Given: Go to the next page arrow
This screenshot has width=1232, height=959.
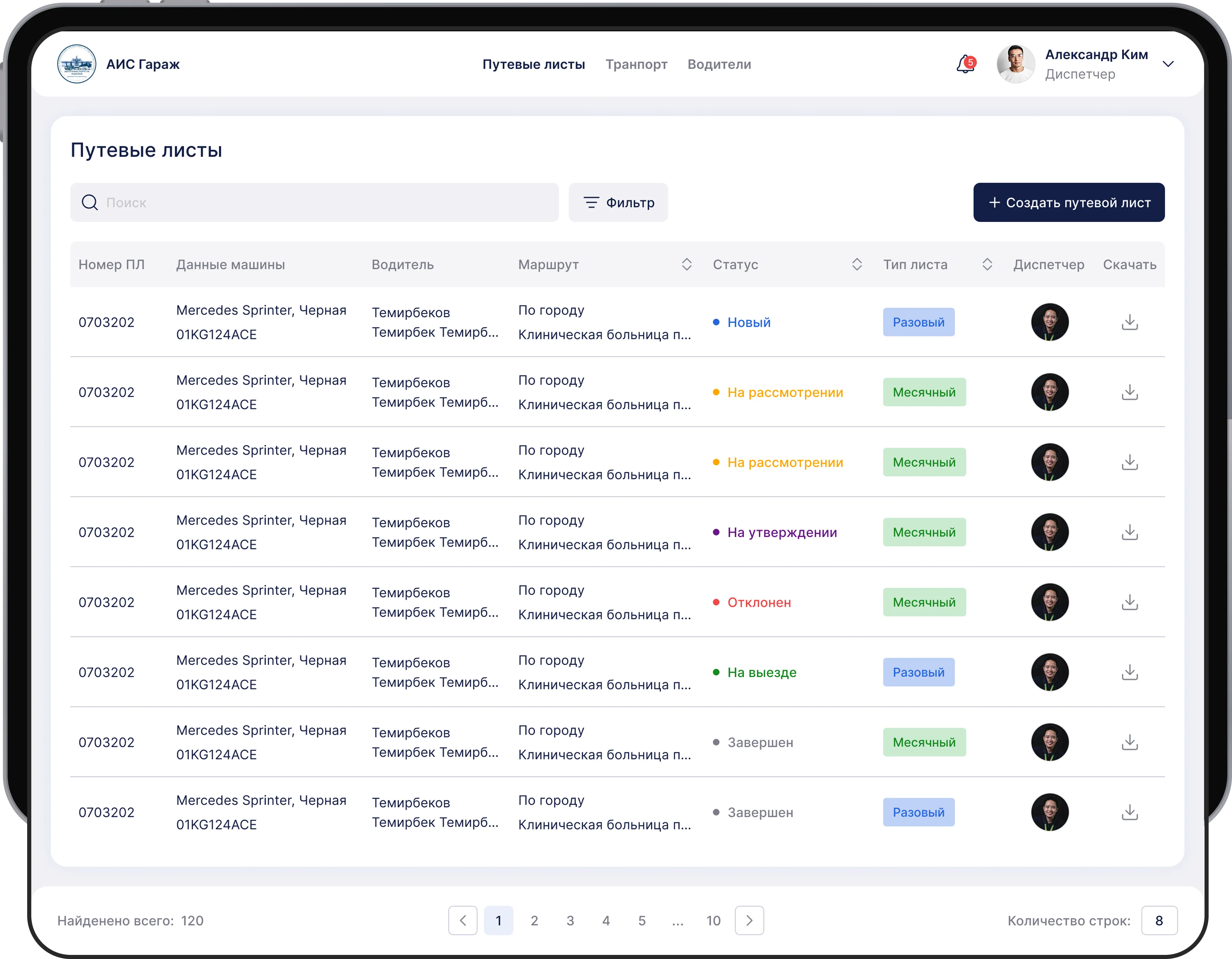Looking at the screenshot, I should (x=749, y=921).
